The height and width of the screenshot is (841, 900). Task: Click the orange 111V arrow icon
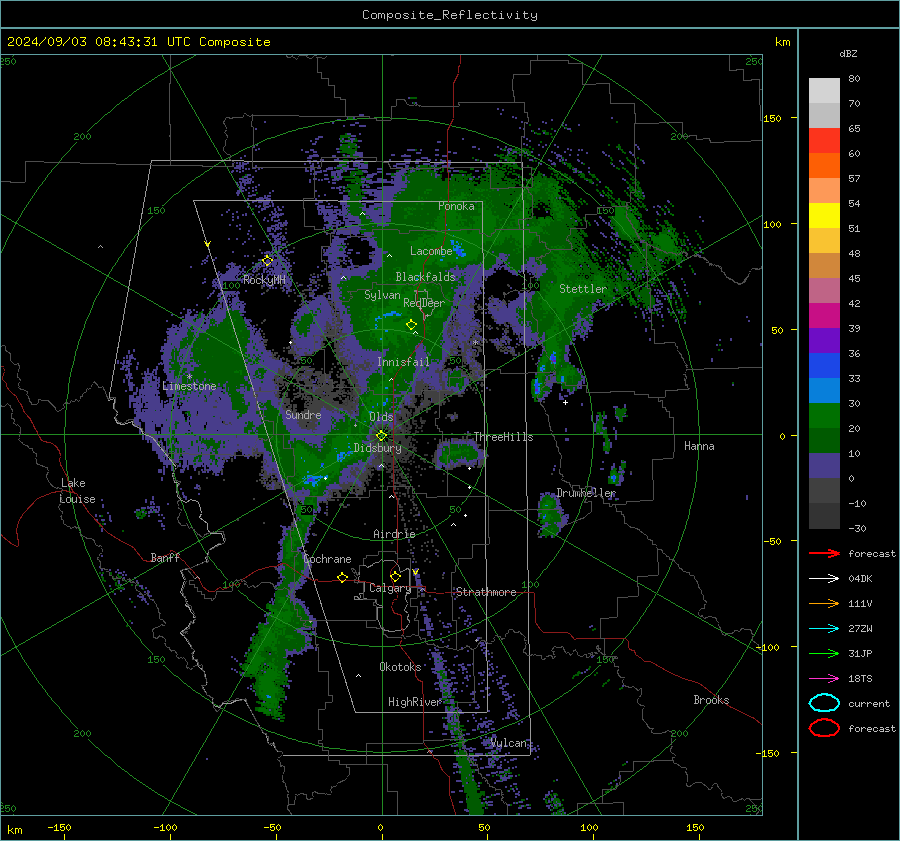pyautogui.click(x=824, y=603)
